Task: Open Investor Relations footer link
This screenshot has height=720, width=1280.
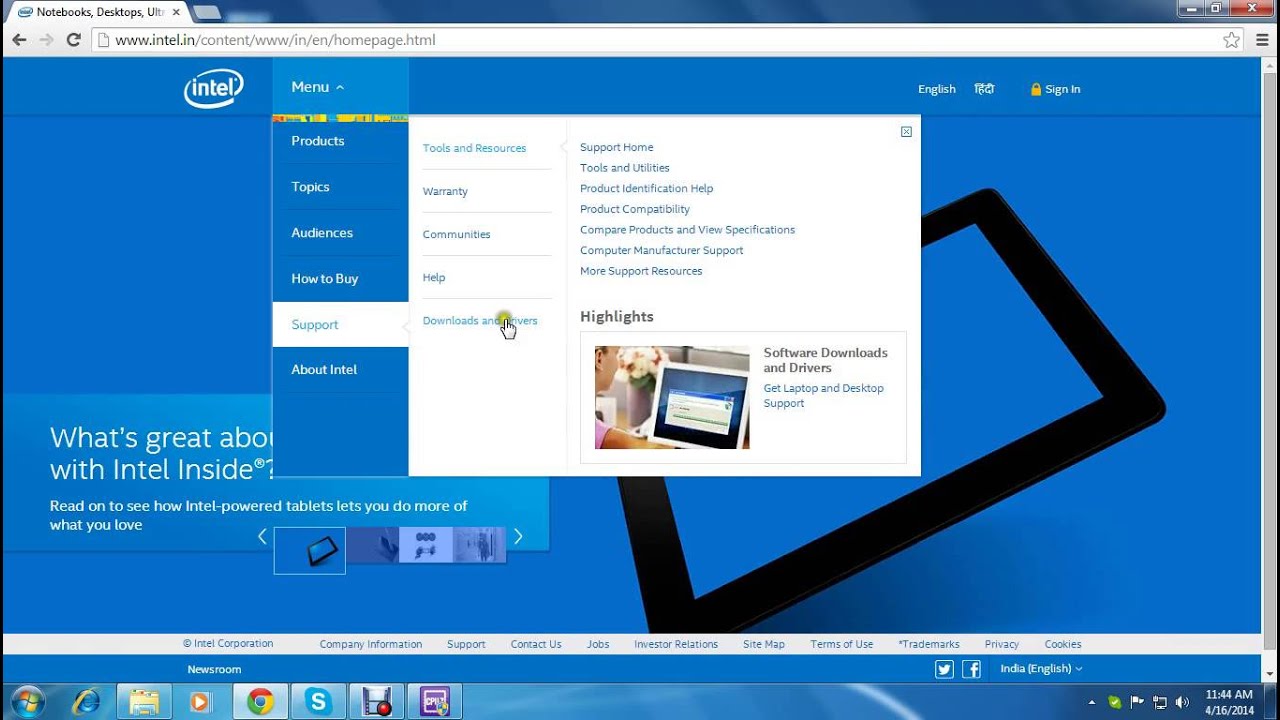Action: [676, 644]
